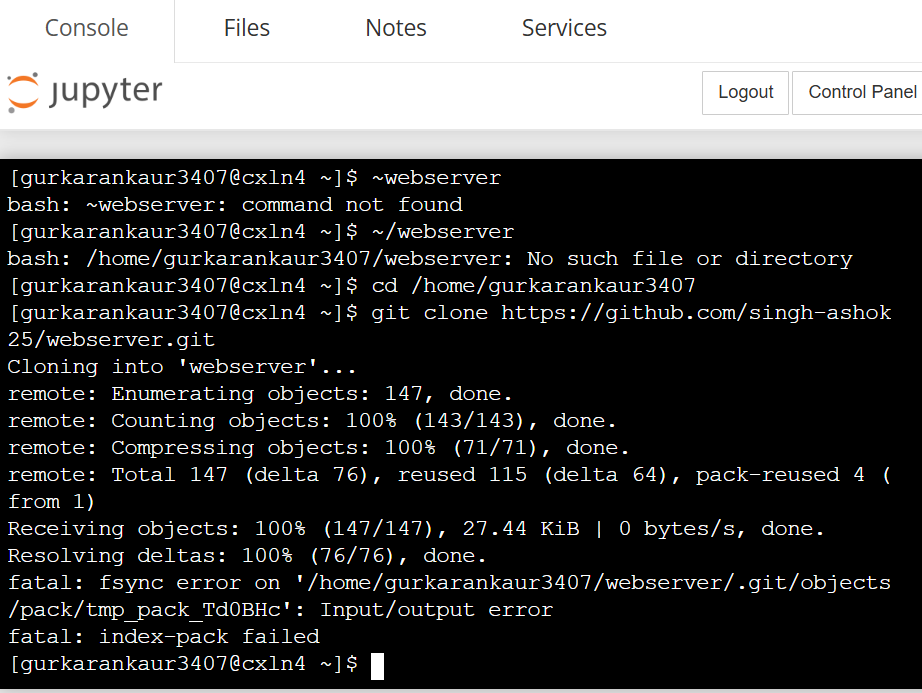Click the "Cloning into 'webserver'..." line

(181, 367)
